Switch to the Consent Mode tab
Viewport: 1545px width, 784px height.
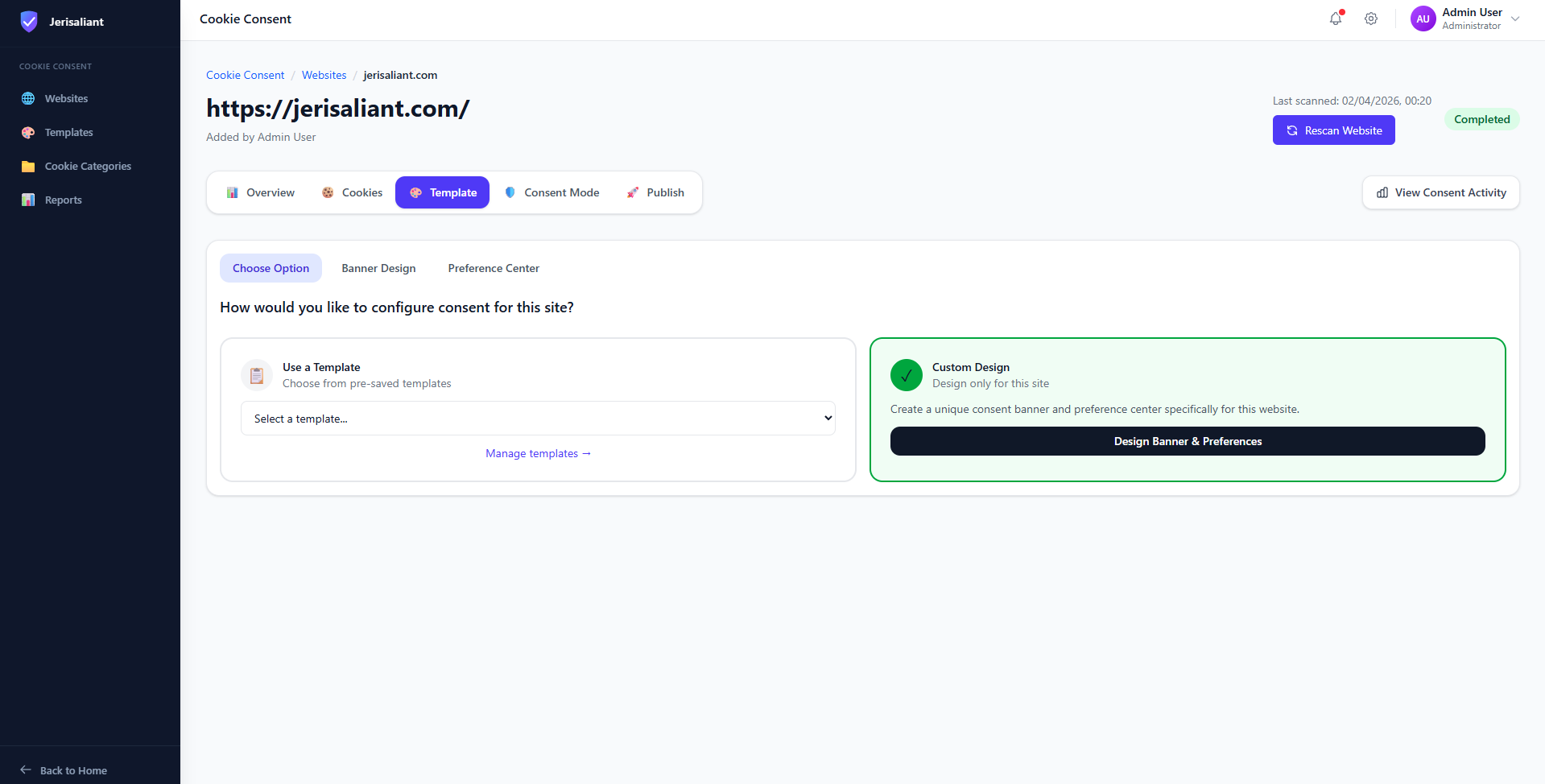[x=551, y=192]
